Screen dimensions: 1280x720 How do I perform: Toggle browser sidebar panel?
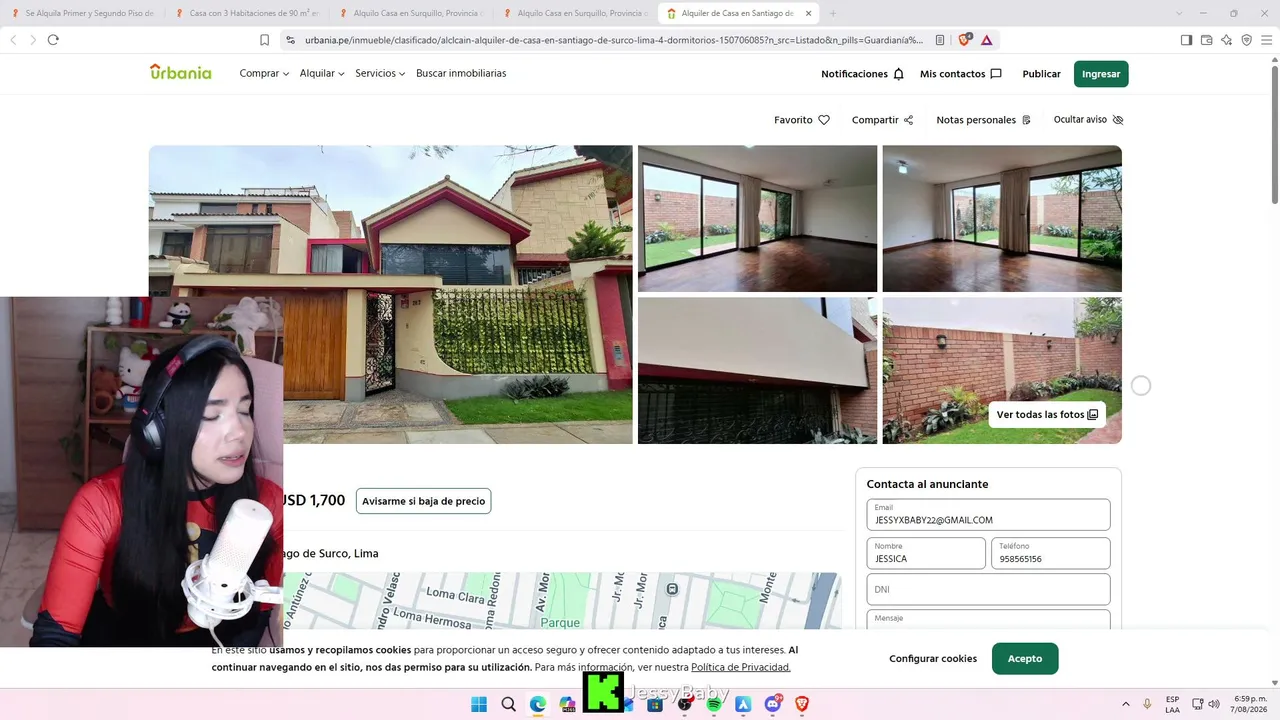pos(1186,40)
